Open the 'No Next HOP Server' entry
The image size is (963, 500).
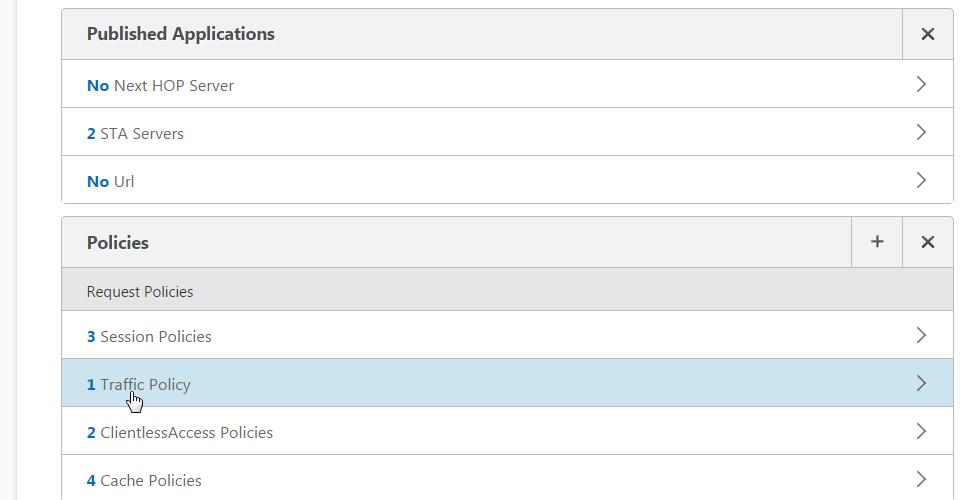(x=160, y=85)
